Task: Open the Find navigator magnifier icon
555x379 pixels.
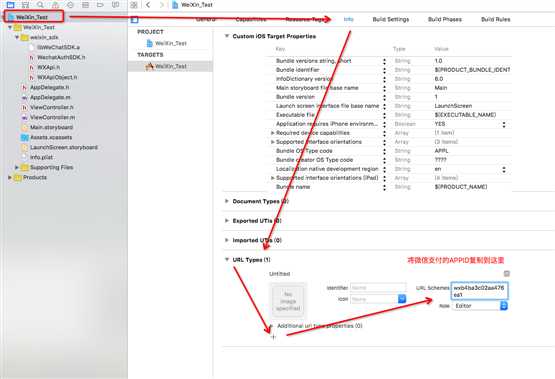Action: tap(40, 5)
